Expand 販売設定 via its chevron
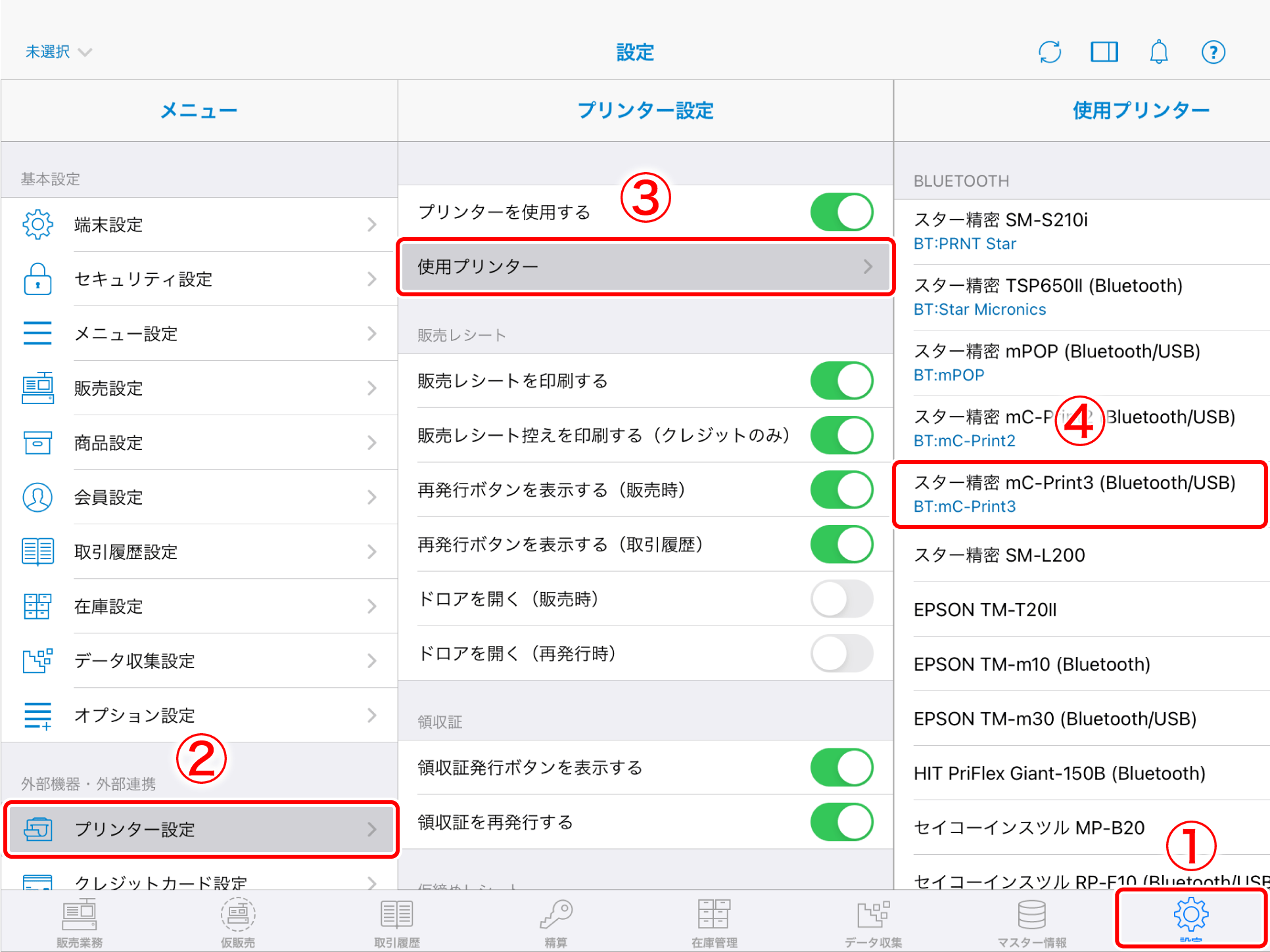1270x952 pixels. click(x=372, y=388)
